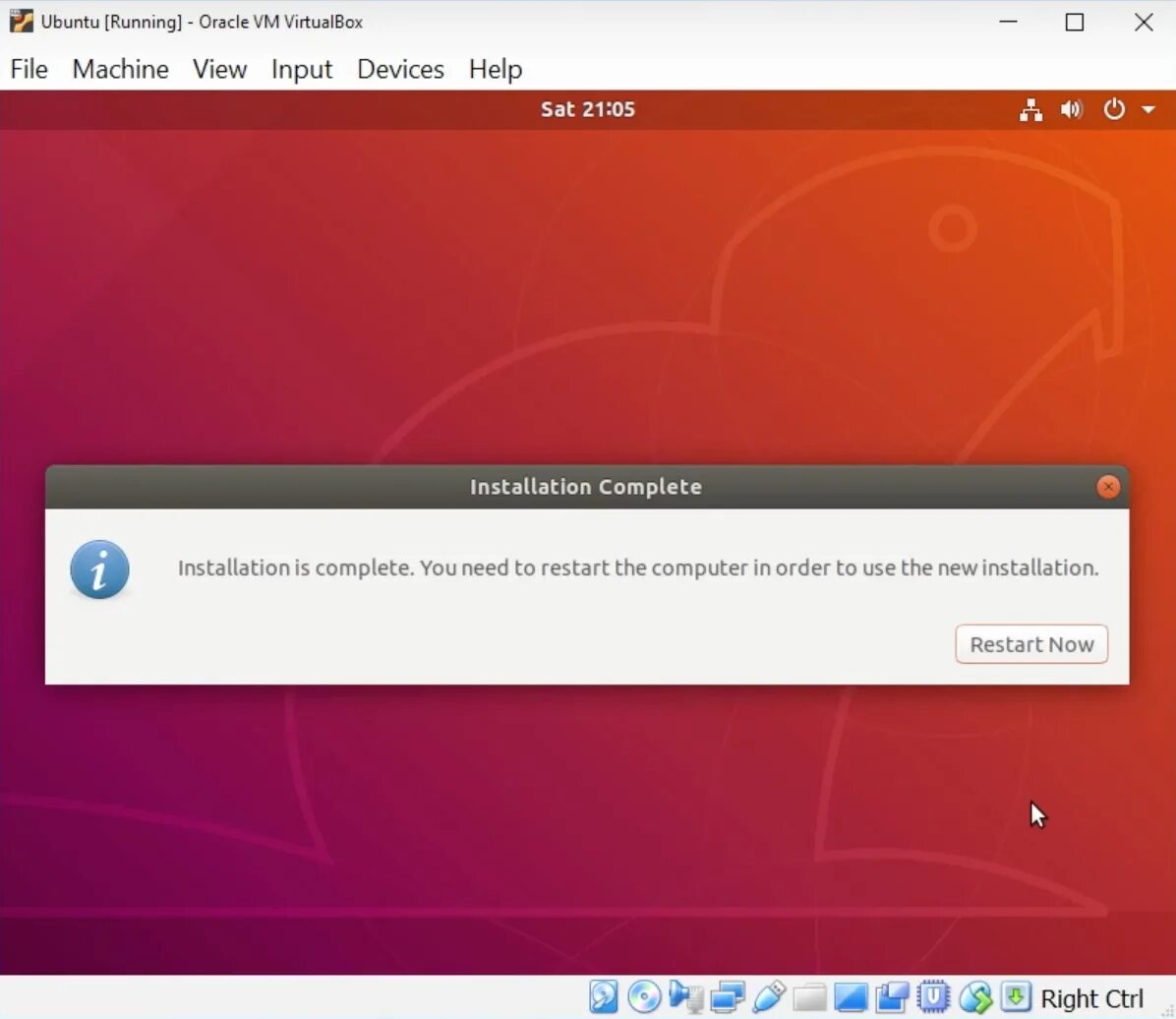Close the Installation Complete dialog
1176x1019 pixels.
[x=1108, y=487]
